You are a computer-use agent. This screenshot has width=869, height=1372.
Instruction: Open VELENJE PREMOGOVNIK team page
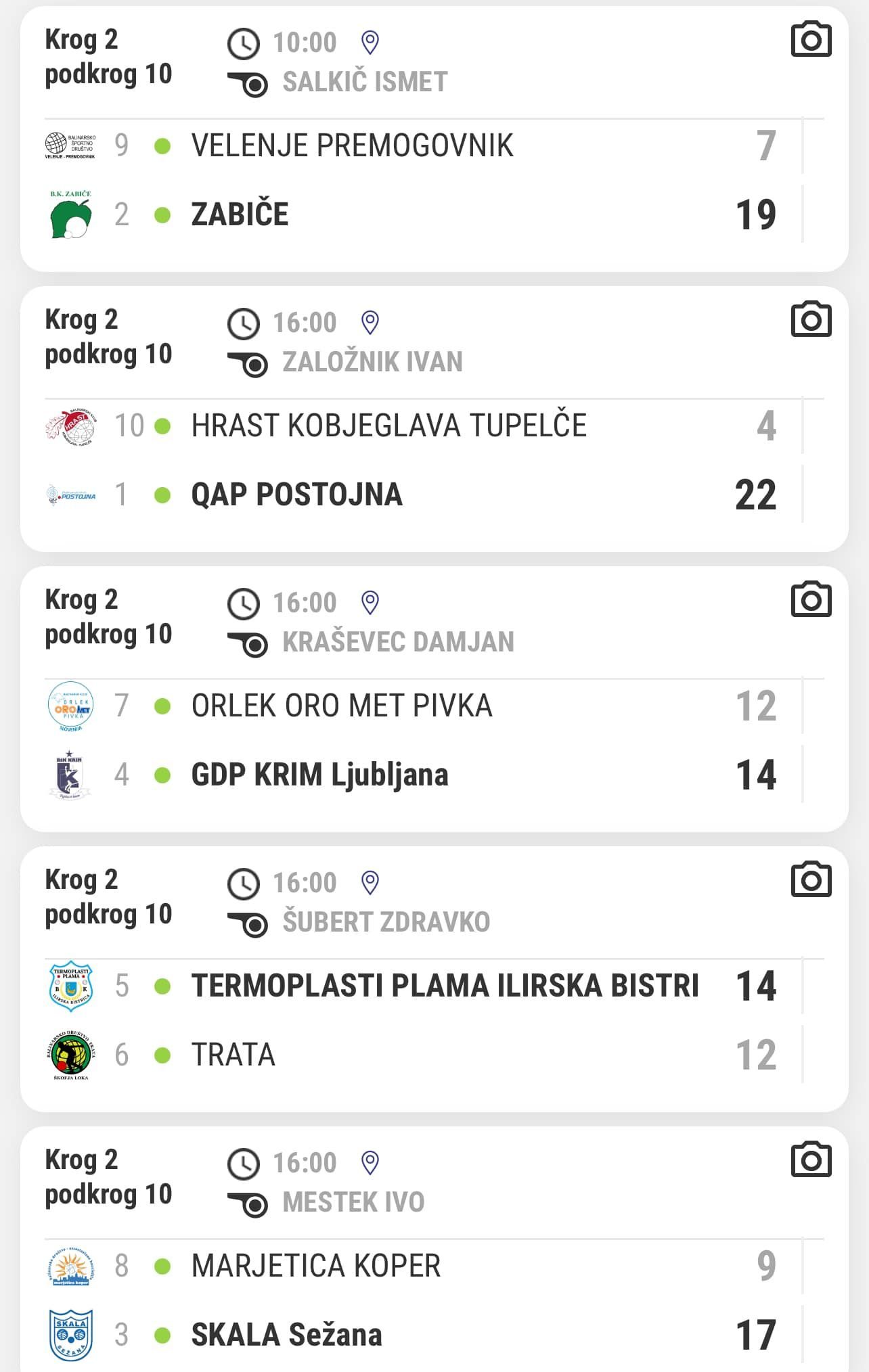click(352, 145)
